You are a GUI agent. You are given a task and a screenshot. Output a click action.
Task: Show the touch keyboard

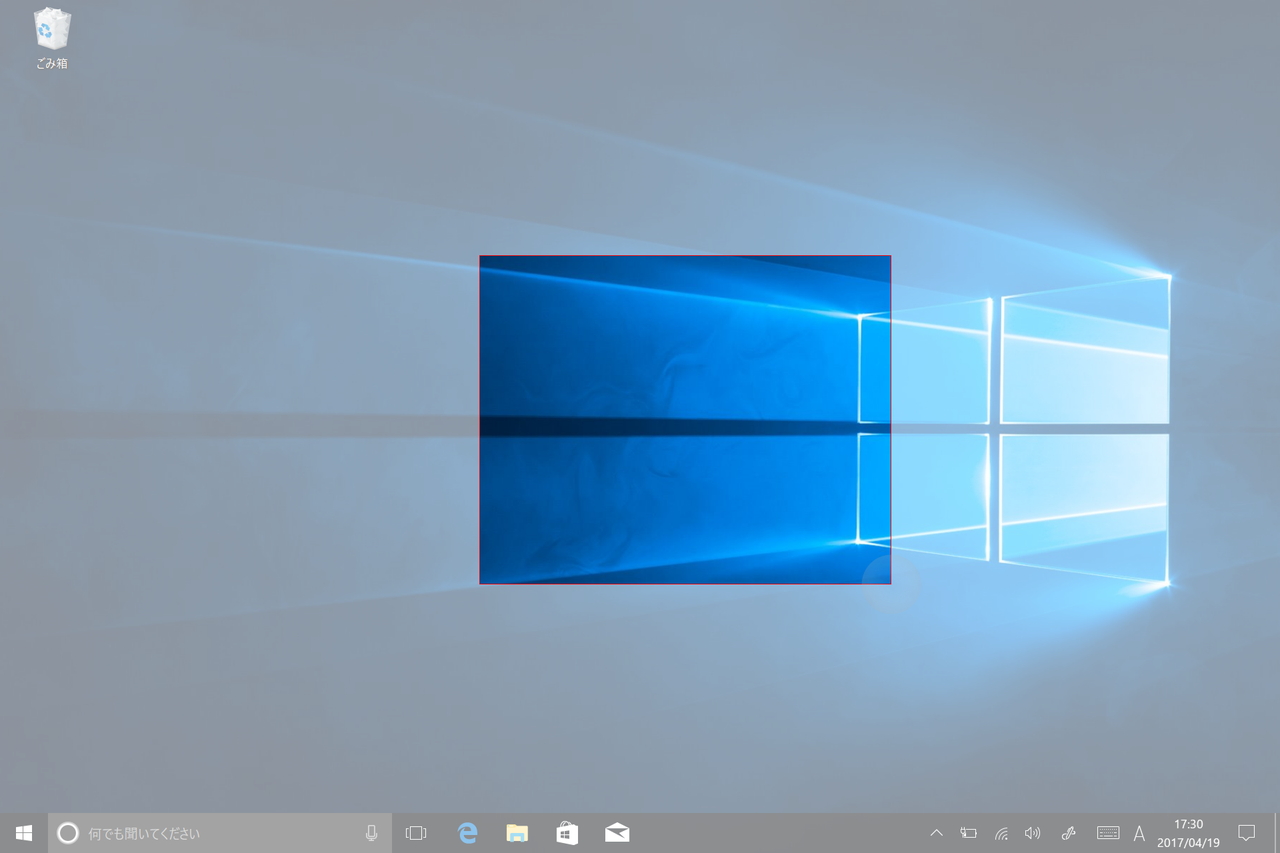[x=1108, y=833]
